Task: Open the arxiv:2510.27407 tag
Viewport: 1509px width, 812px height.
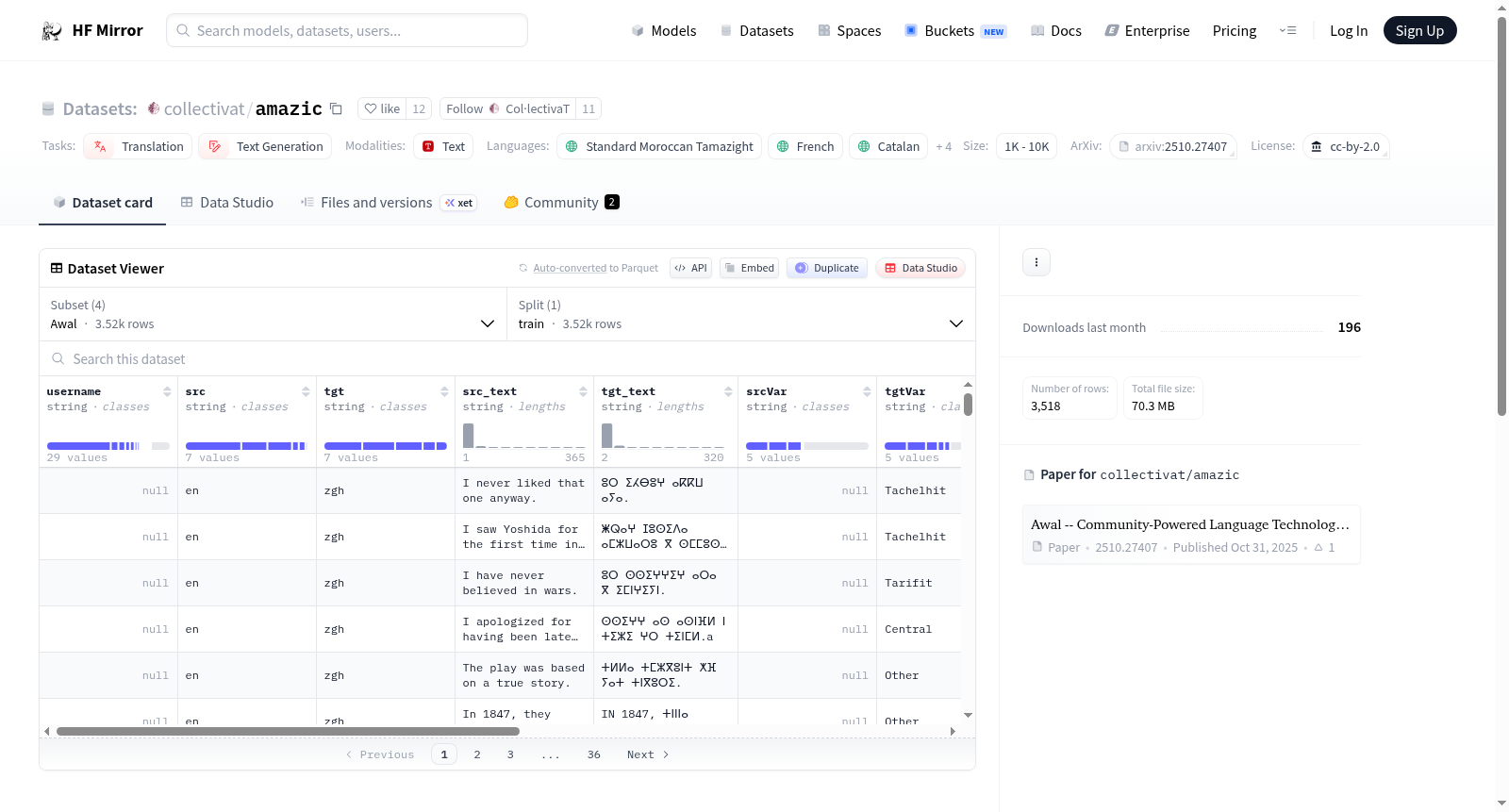Action: coord(1173,146)
